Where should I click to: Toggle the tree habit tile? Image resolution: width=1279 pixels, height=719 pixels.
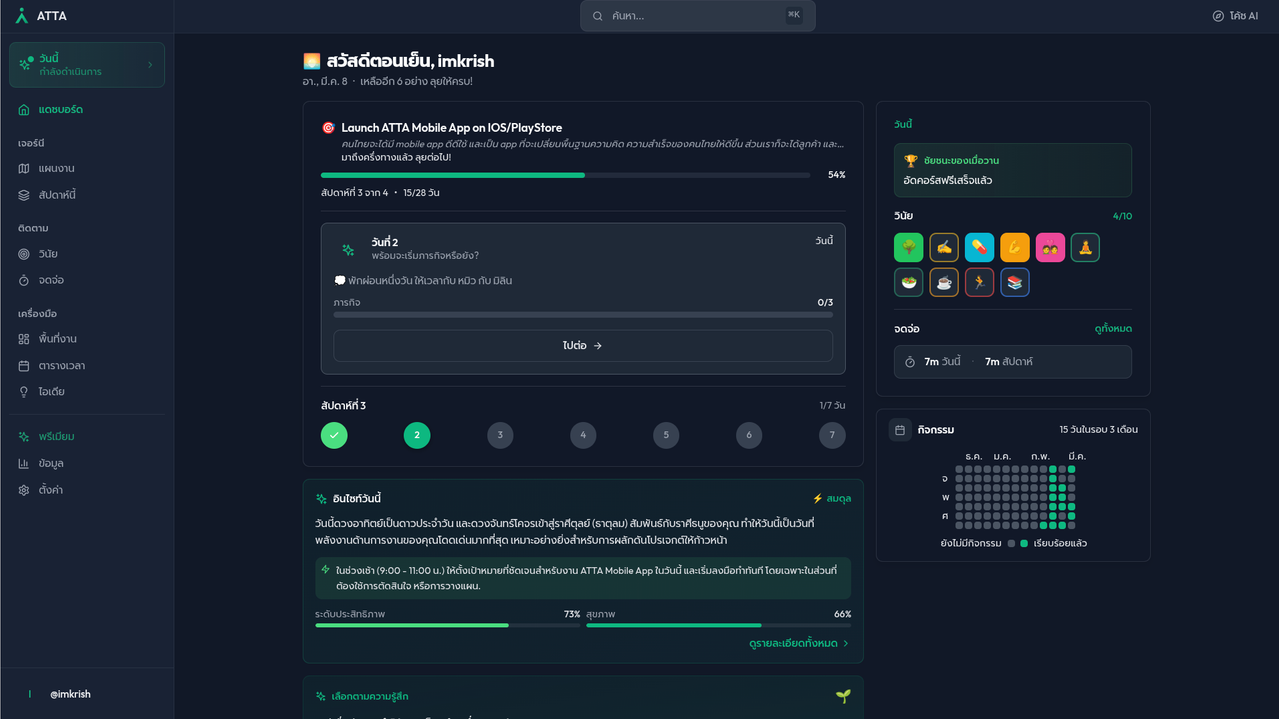coord(908,247)
